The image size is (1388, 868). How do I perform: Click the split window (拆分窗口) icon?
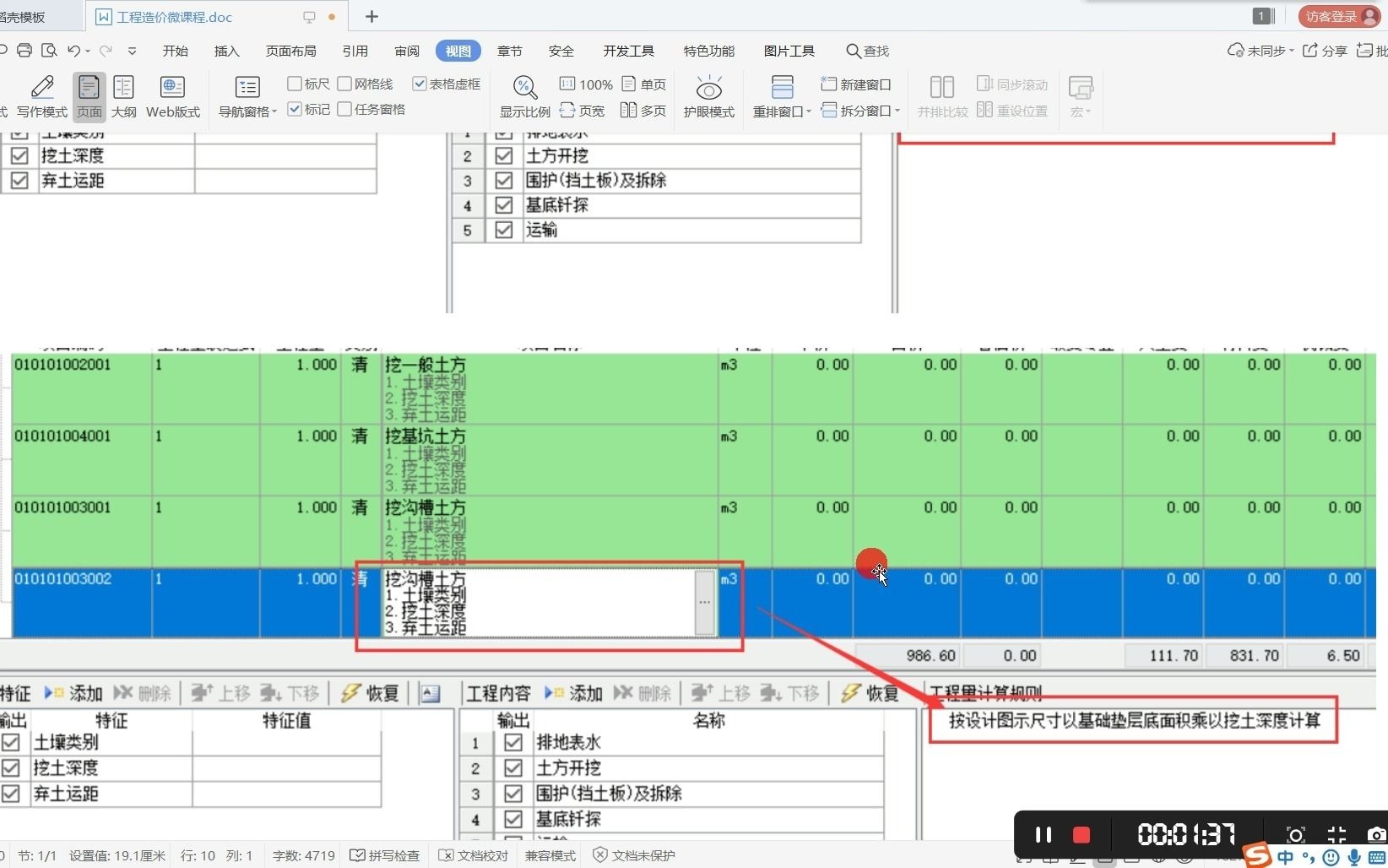[x=829, y=111]
